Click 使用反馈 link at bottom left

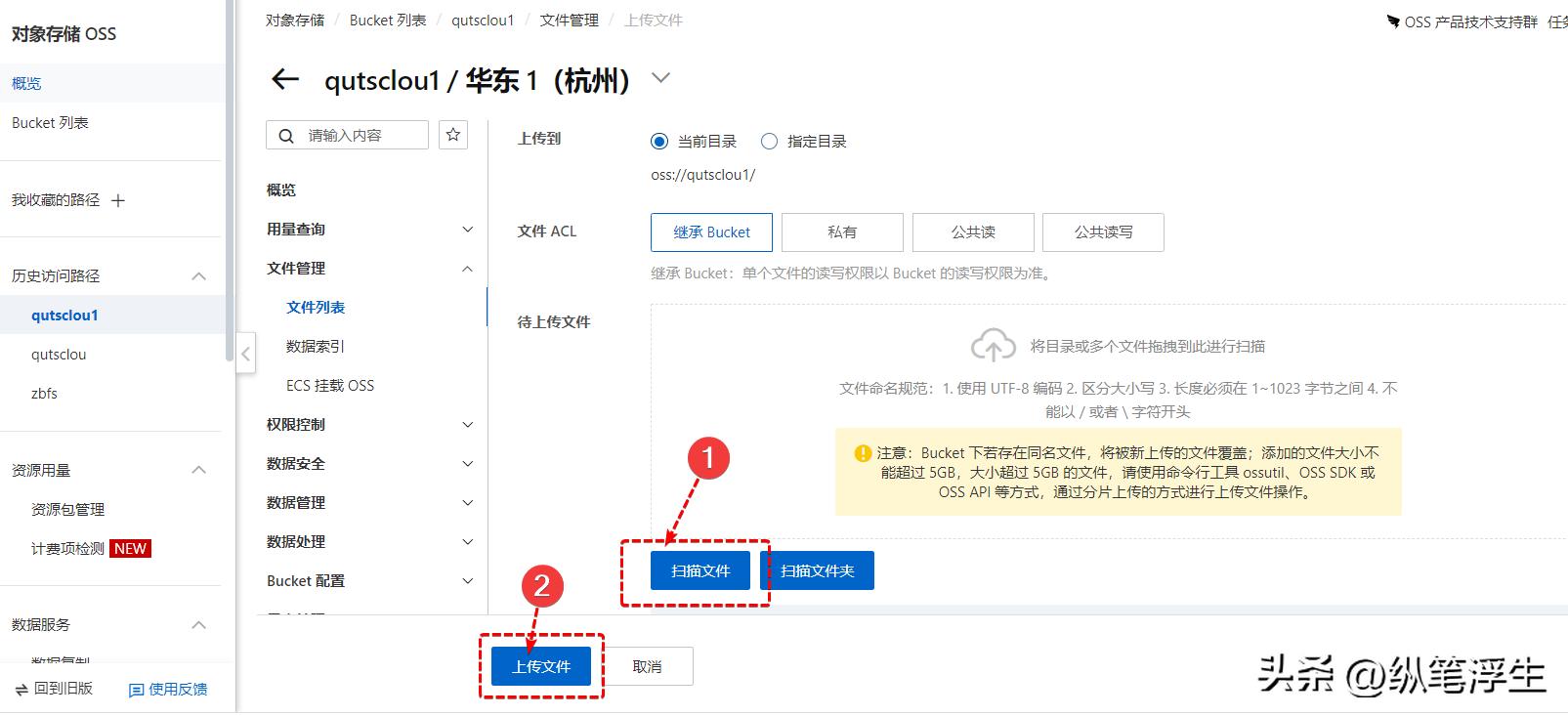click(x=178, y=690)
